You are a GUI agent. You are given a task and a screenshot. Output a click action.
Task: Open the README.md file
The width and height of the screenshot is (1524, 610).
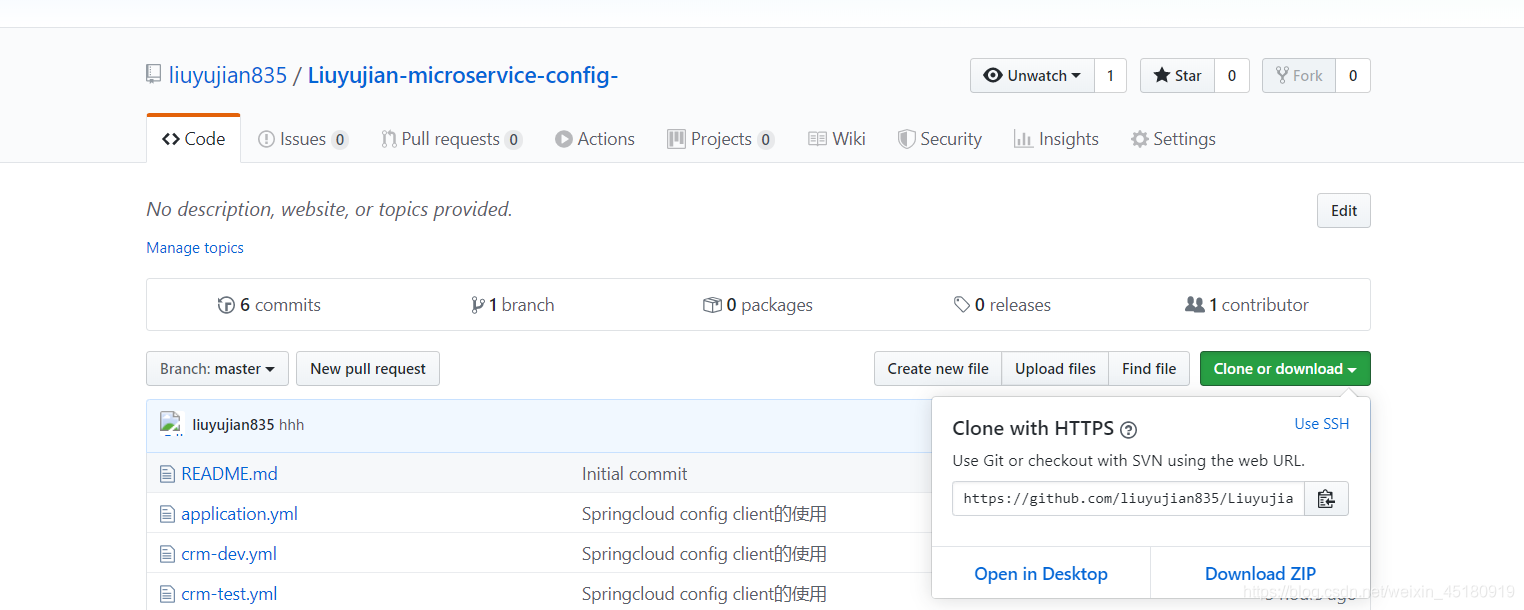230,474
